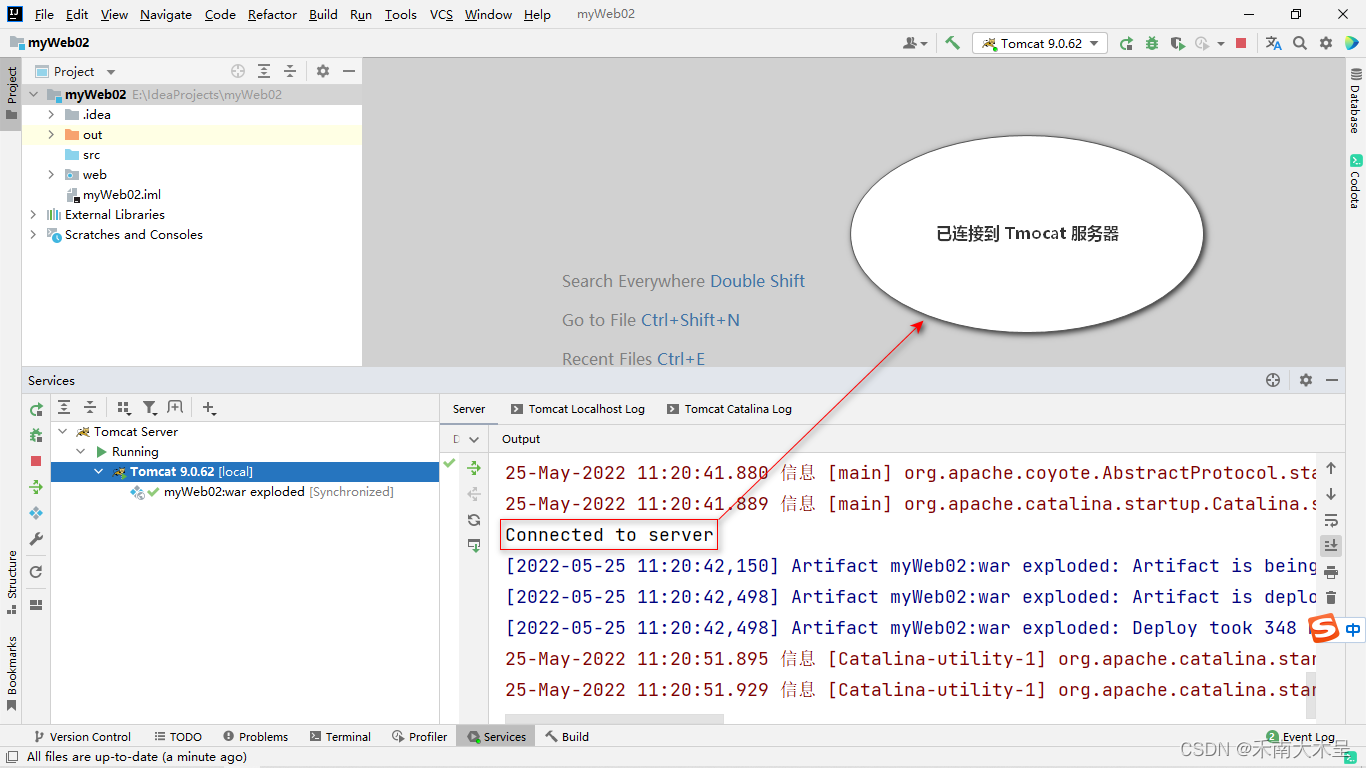Toggle the Group Servers view option
Viewport: 1366px width, 768px height.
(x=124, y=407)
